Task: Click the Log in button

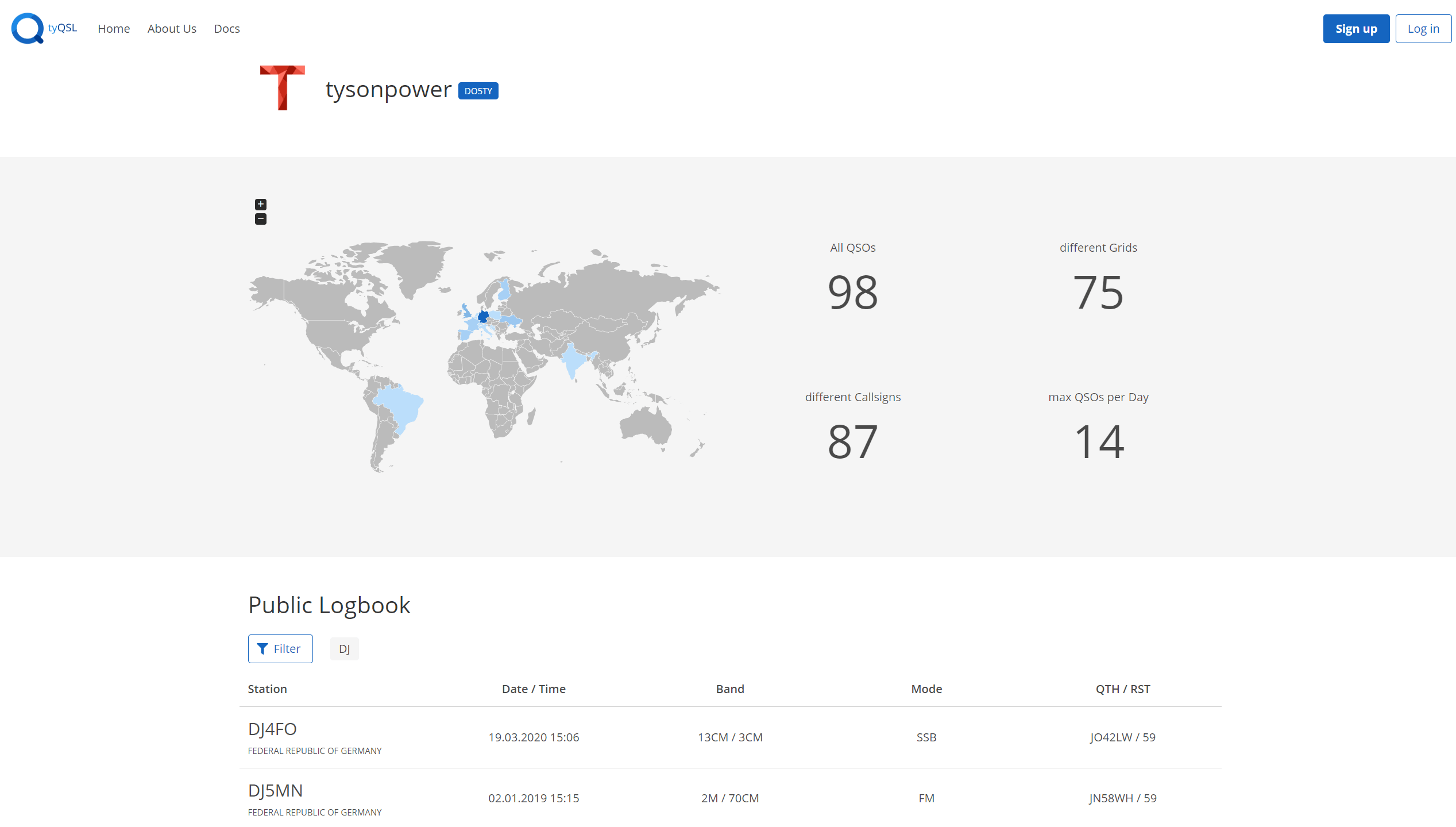Action: pos(1423,29)
